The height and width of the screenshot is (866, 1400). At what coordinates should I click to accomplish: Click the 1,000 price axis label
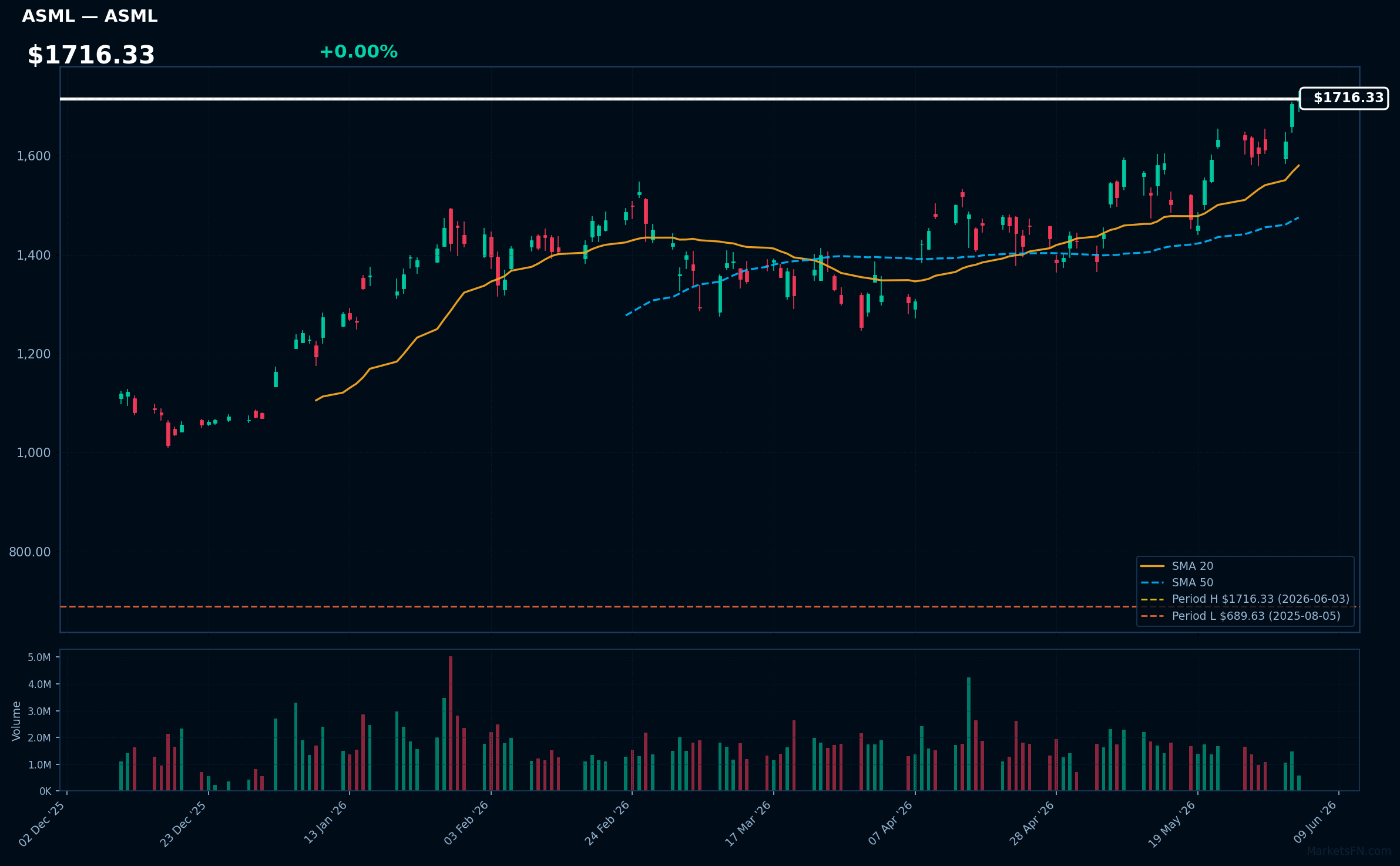pos(33,452)
